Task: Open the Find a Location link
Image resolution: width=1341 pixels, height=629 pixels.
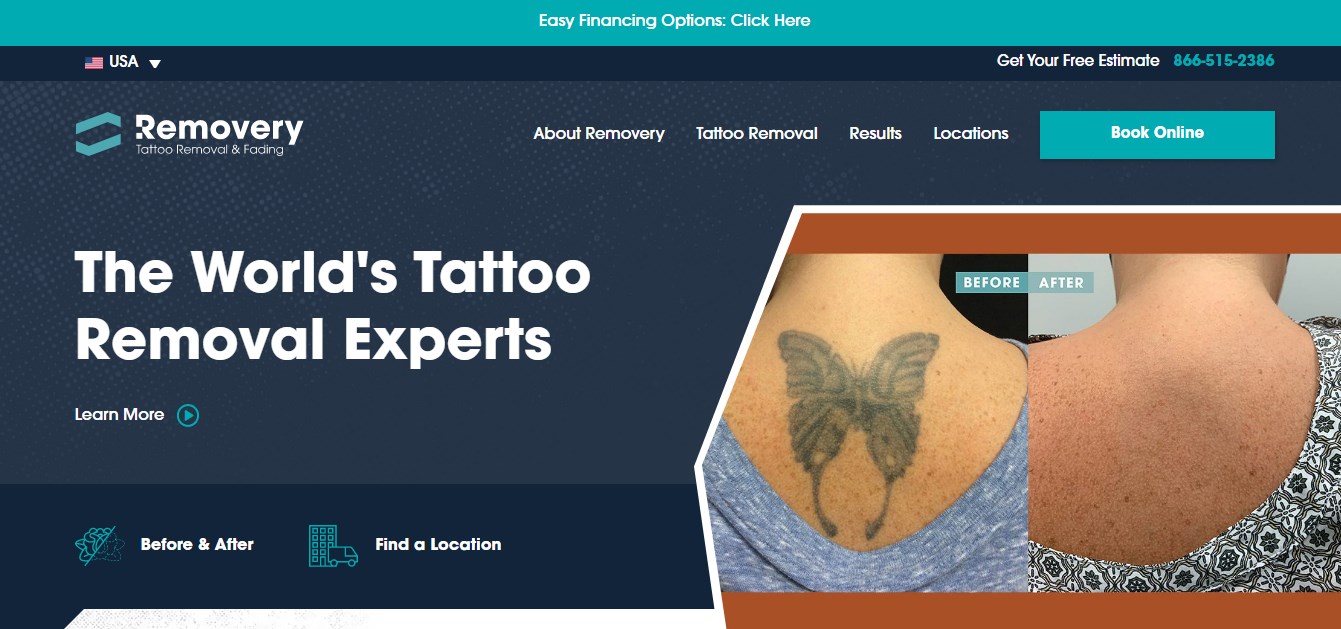Action: click(x=438, y=545)
